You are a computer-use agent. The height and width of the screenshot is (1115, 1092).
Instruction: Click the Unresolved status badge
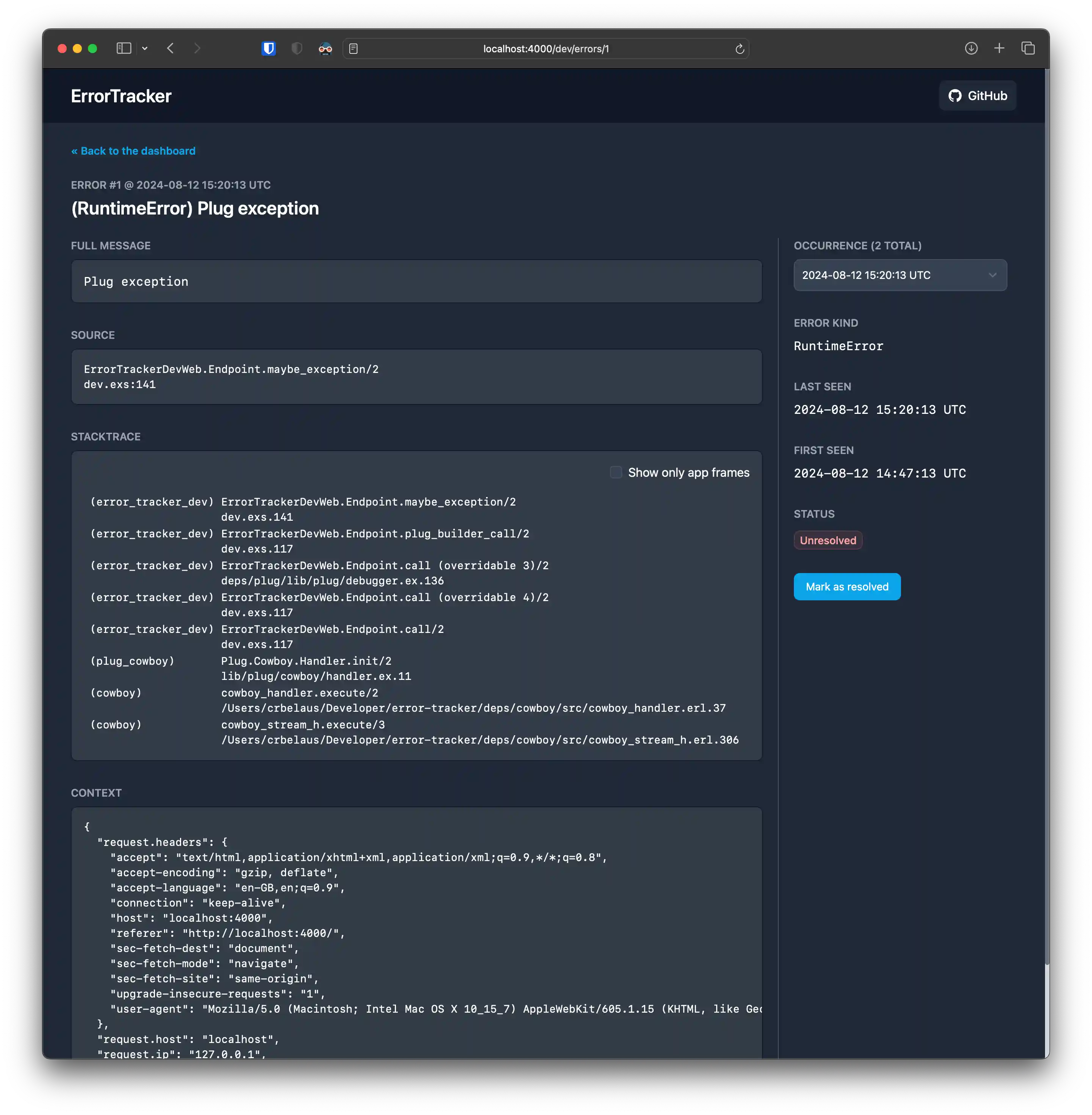click(x=828, y=540)
